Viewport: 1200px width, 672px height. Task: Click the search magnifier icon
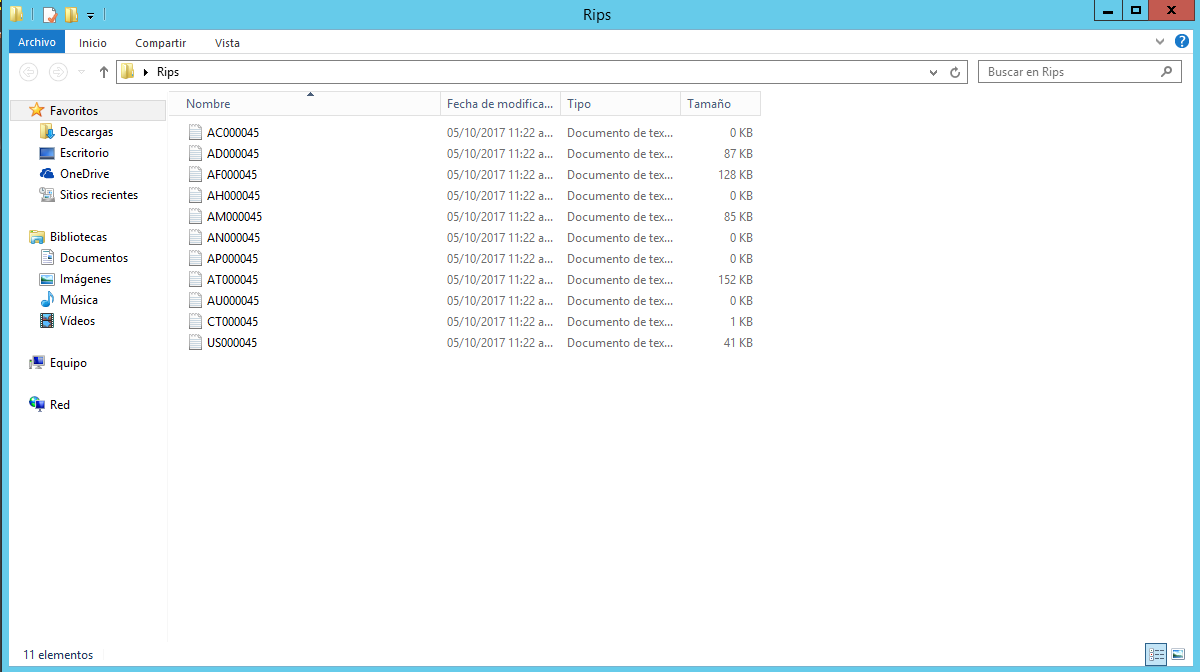(x=1166, y=72)
